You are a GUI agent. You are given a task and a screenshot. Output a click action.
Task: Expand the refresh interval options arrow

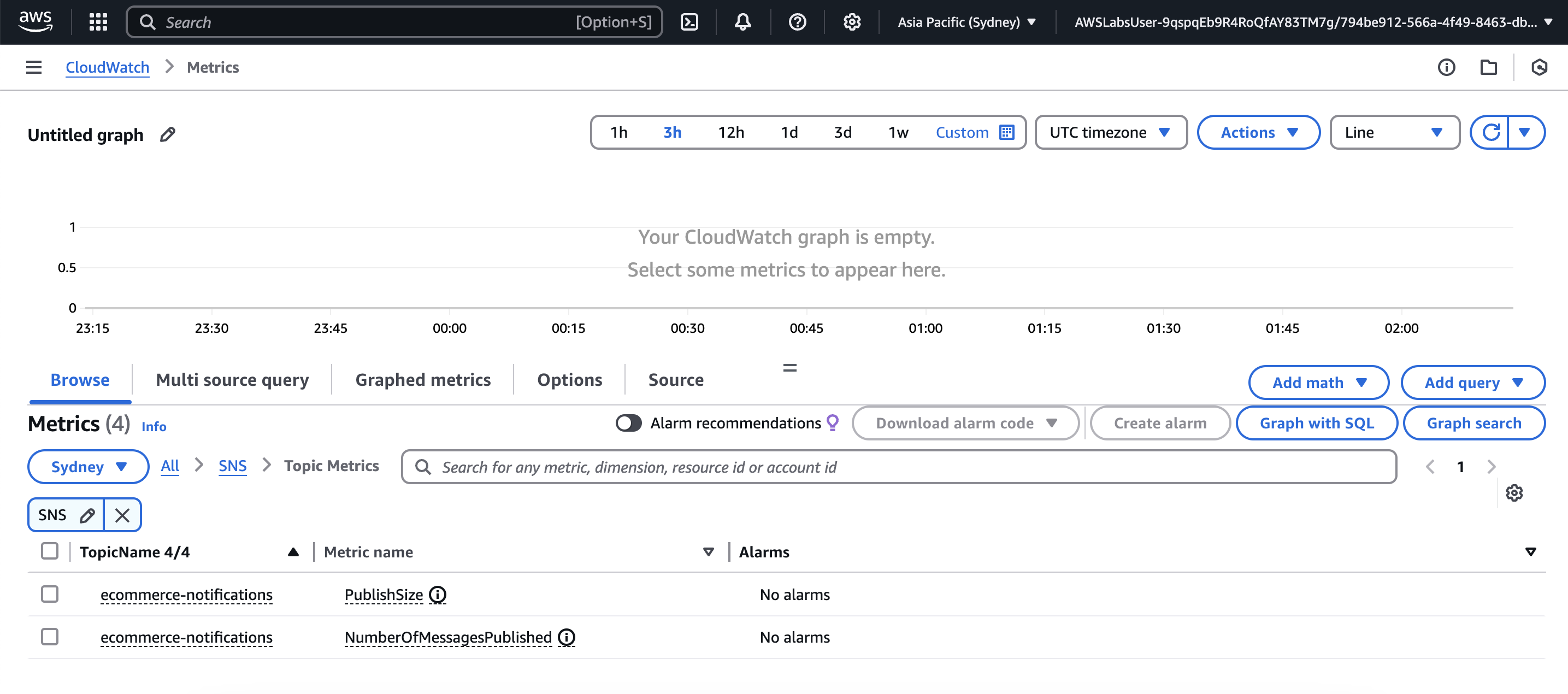pos(1525,132)
